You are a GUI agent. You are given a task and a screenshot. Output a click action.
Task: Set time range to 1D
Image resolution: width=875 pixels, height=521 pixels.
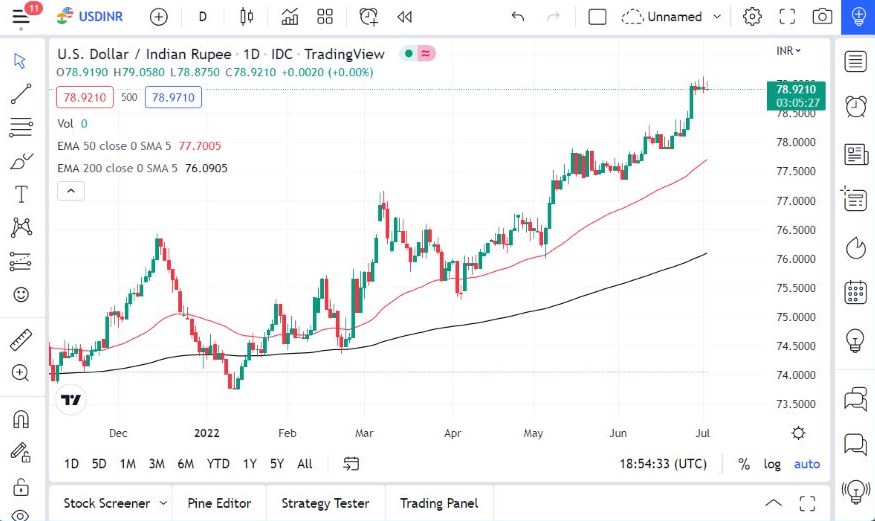pos(71,464)
